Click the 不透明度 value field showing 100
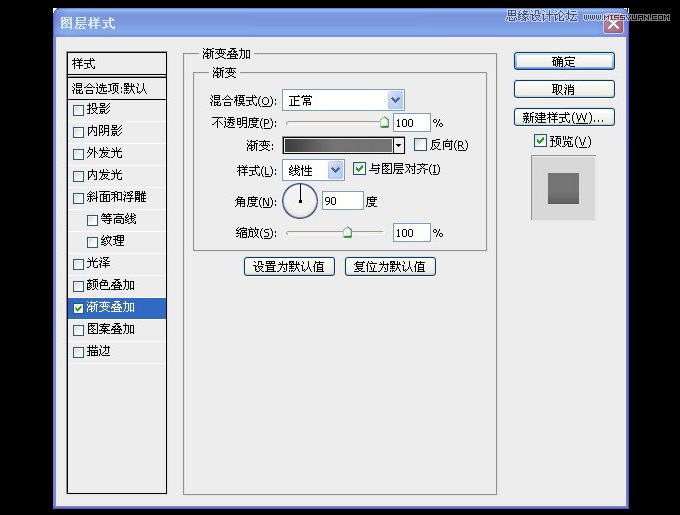This screenshot has height=515, width=680. [412, 123]
